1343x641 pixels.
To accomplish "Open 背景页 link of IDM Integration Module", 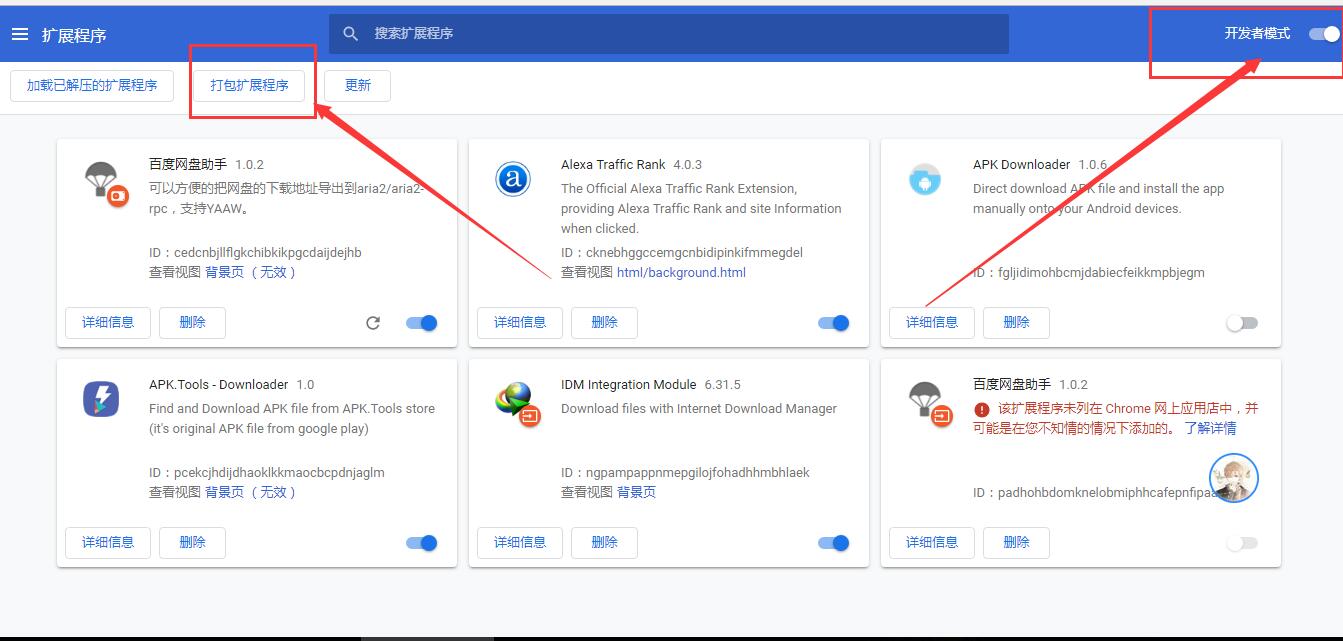I will click(x=636, y=492).
